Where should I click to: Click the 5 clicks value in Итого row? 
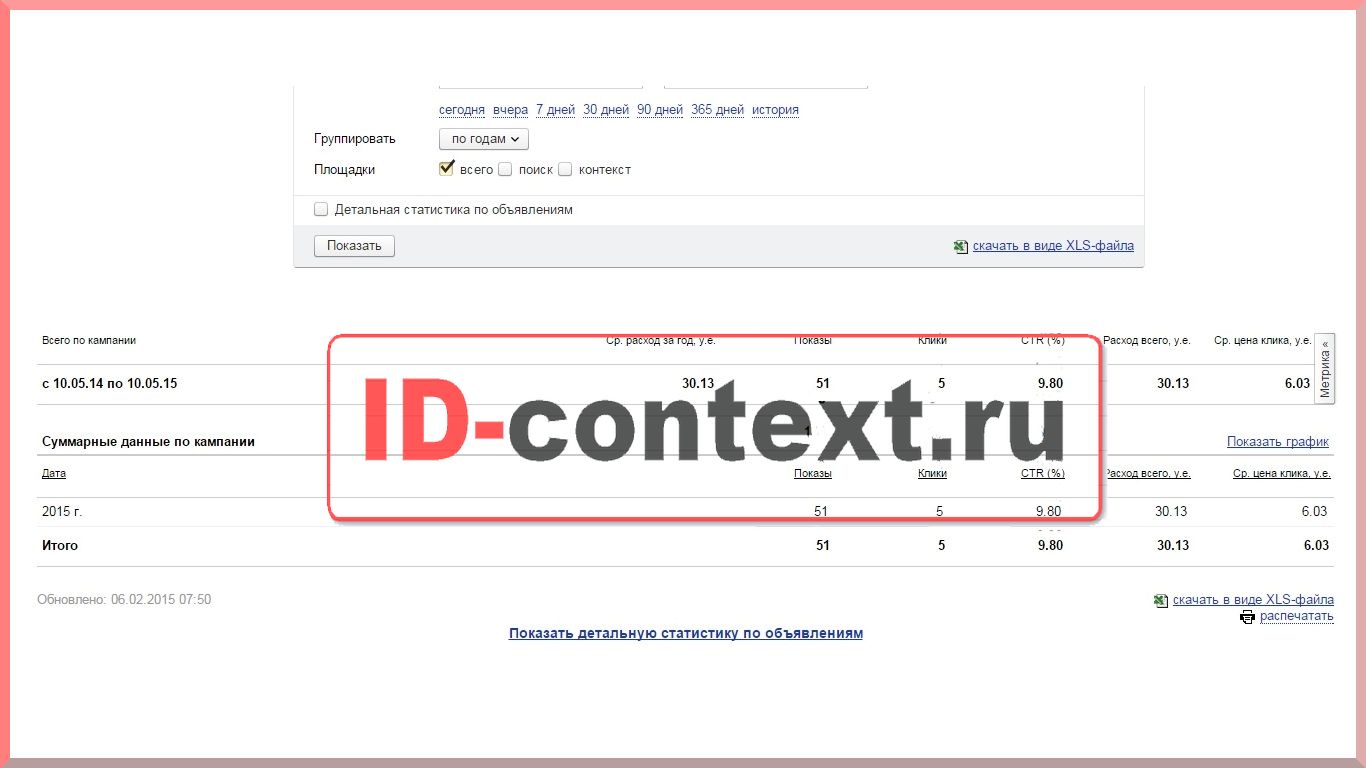[x=941, y=546]
